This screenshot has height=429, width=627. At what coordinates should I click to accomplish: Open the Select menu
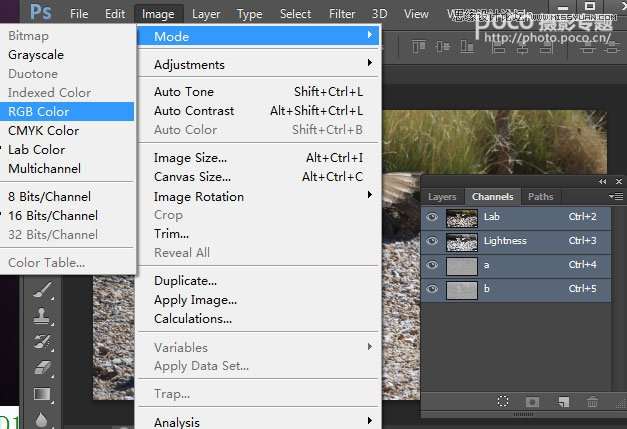pyautogui.click(x=295, y=14)
